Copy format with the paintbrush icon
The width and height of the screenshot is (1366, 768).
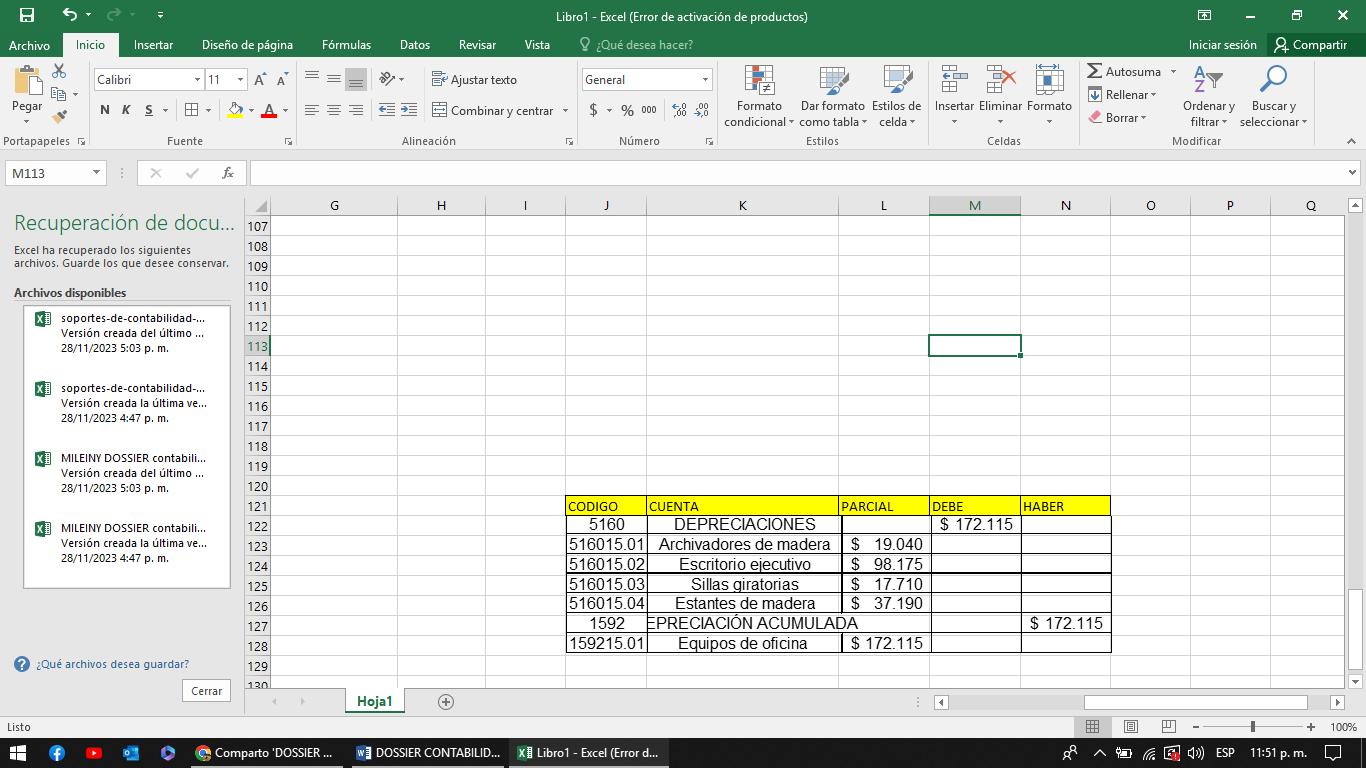59,117
